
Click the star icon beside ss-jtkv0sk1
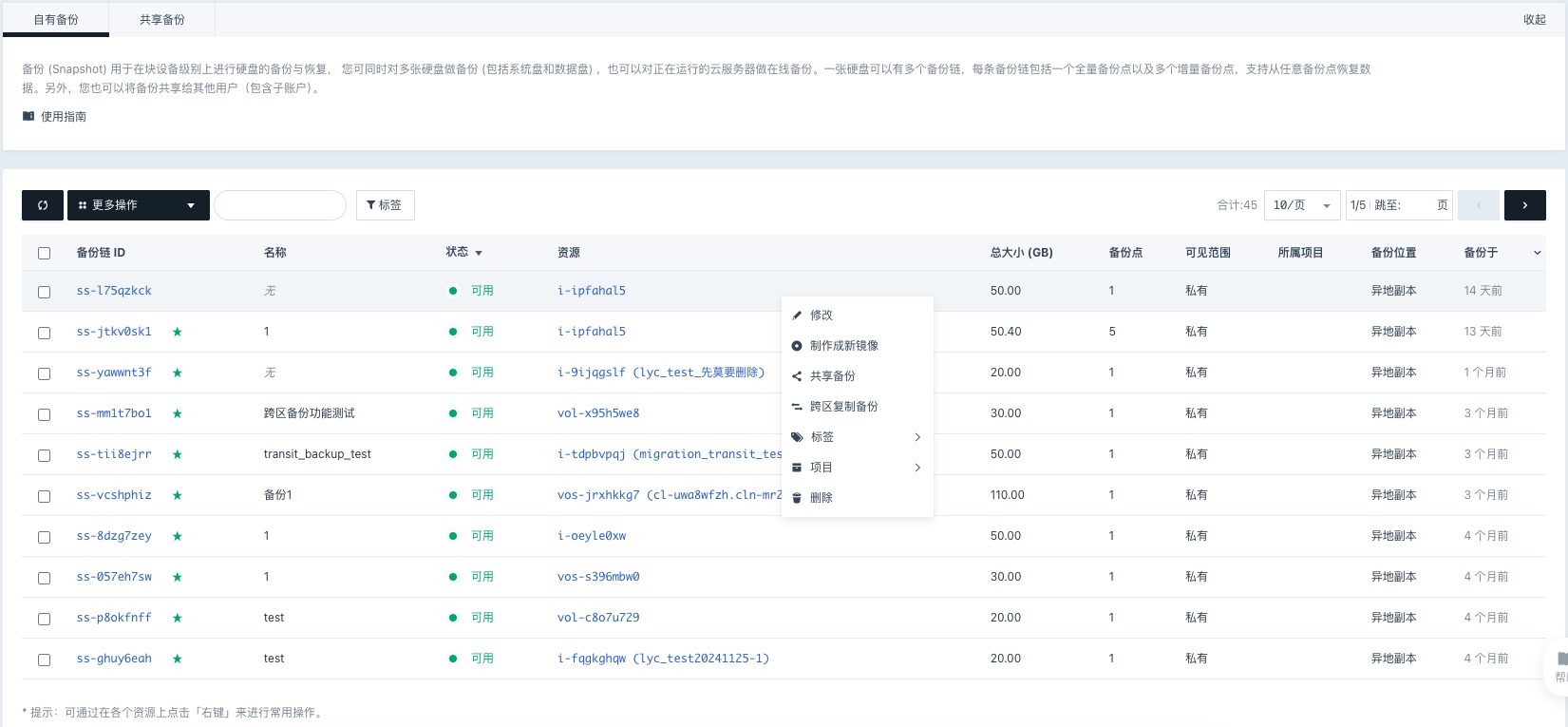(178, 332)
